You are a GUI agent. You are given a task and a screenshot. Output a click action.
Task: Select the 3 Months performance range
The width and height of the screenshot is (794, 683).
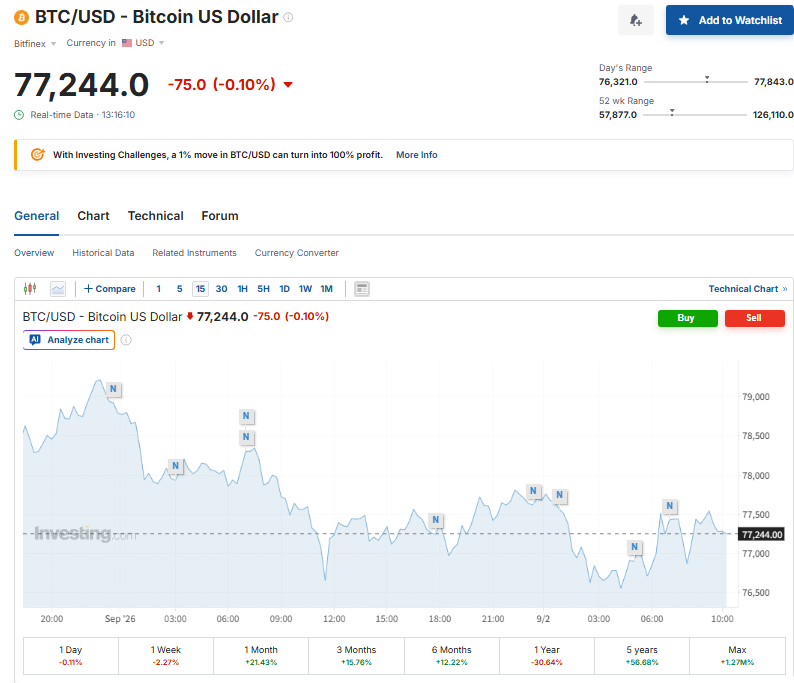356,656
